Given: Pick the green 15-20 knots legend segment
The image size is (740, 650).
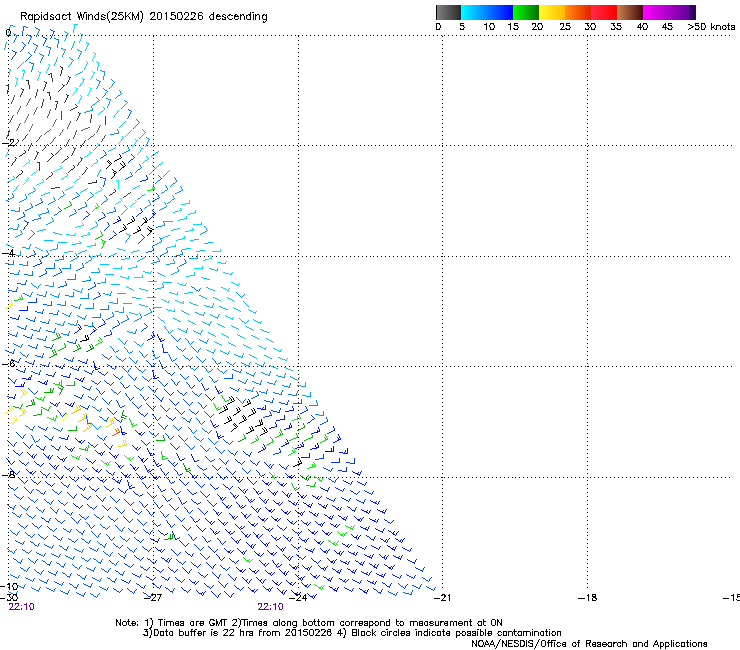Looking at the screenshot, I should pos(526,12).
